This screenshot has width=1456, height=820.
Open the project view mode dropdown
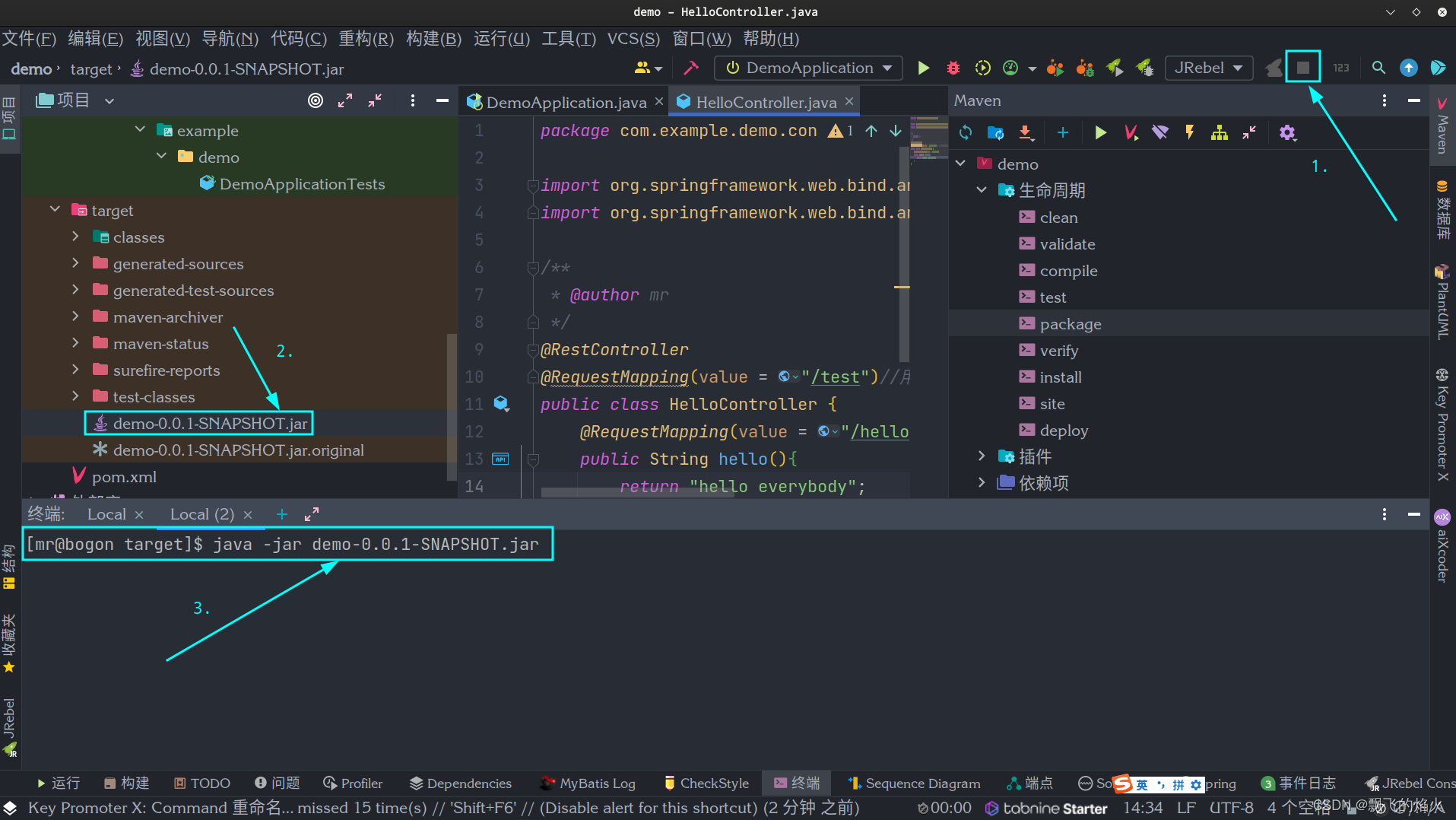tap(109, 100)
